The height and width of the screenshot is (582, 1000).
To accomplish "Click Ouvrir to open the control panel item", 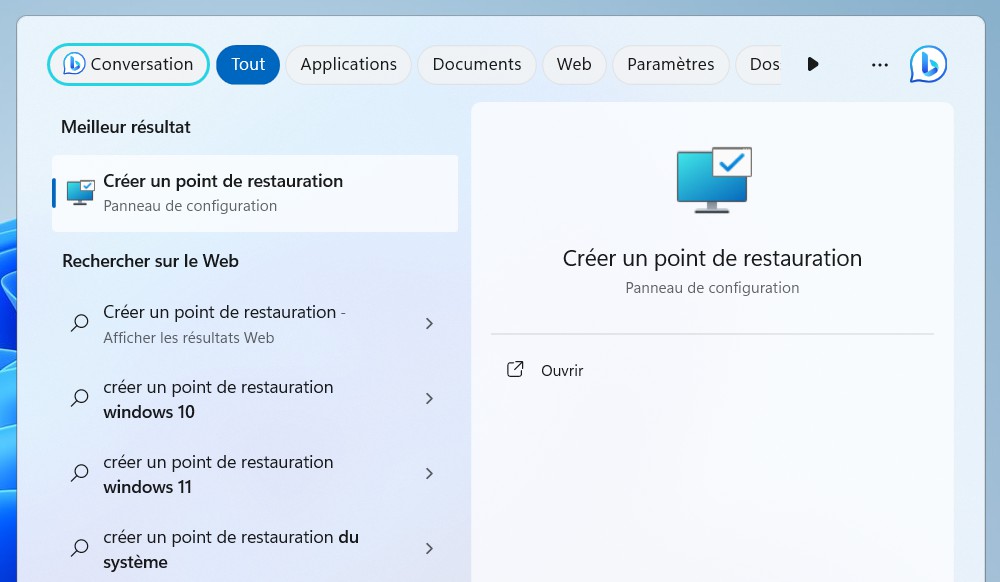I will click(562, 370).
